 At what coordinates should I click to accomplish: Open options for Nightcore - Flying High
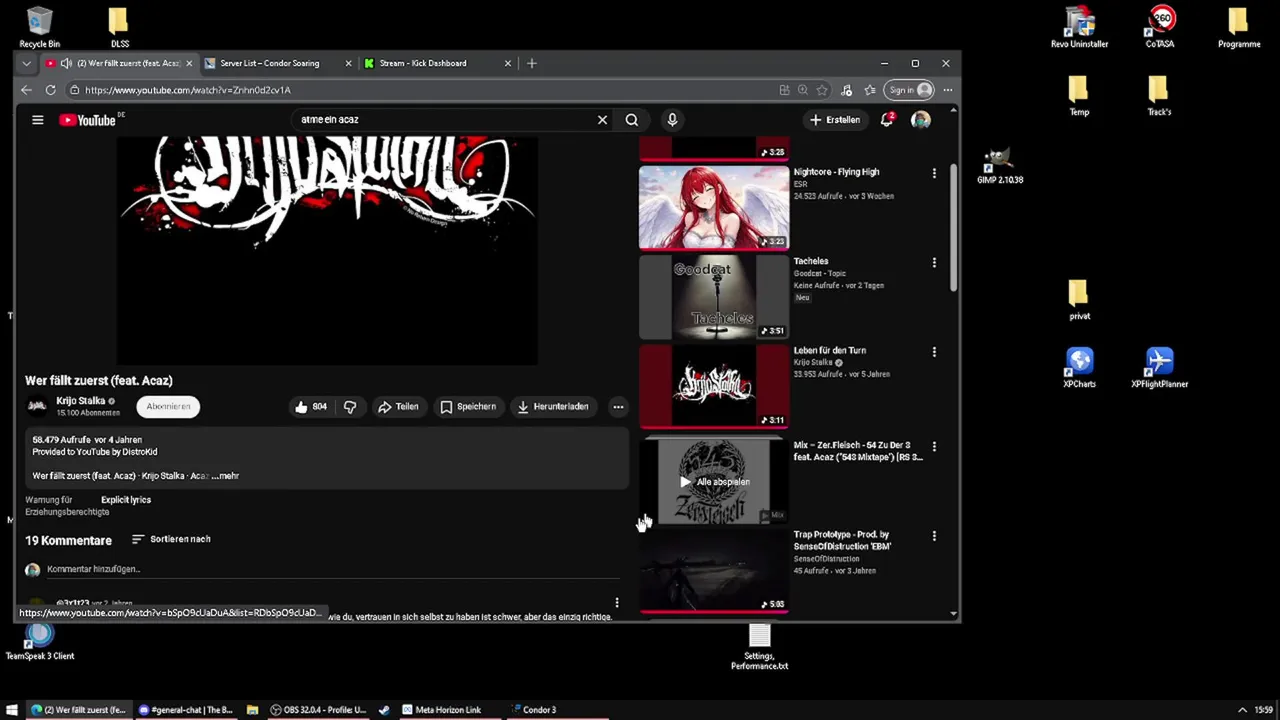934,173
